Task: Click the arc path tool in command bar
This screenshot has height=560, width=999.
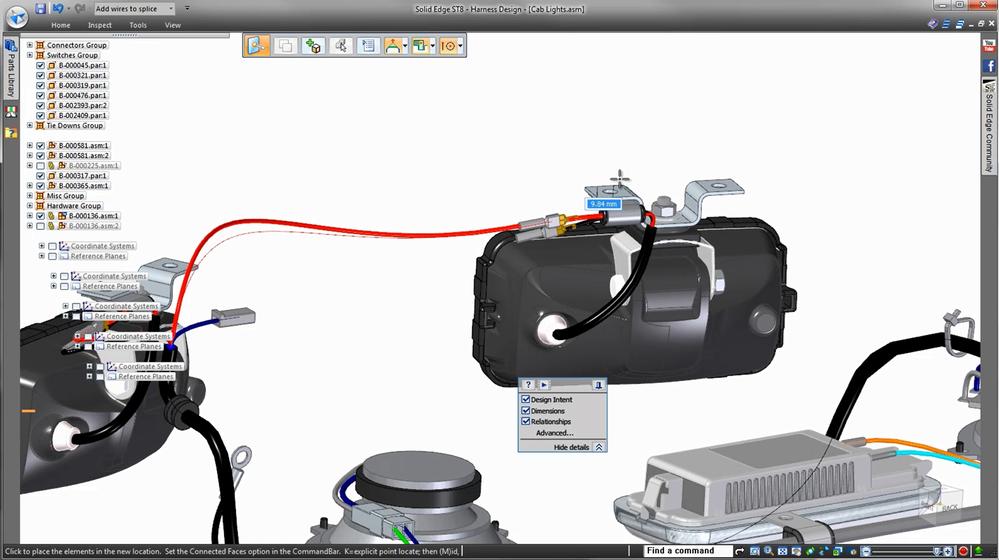Action: pyautogui.click(x=393, y=46)
